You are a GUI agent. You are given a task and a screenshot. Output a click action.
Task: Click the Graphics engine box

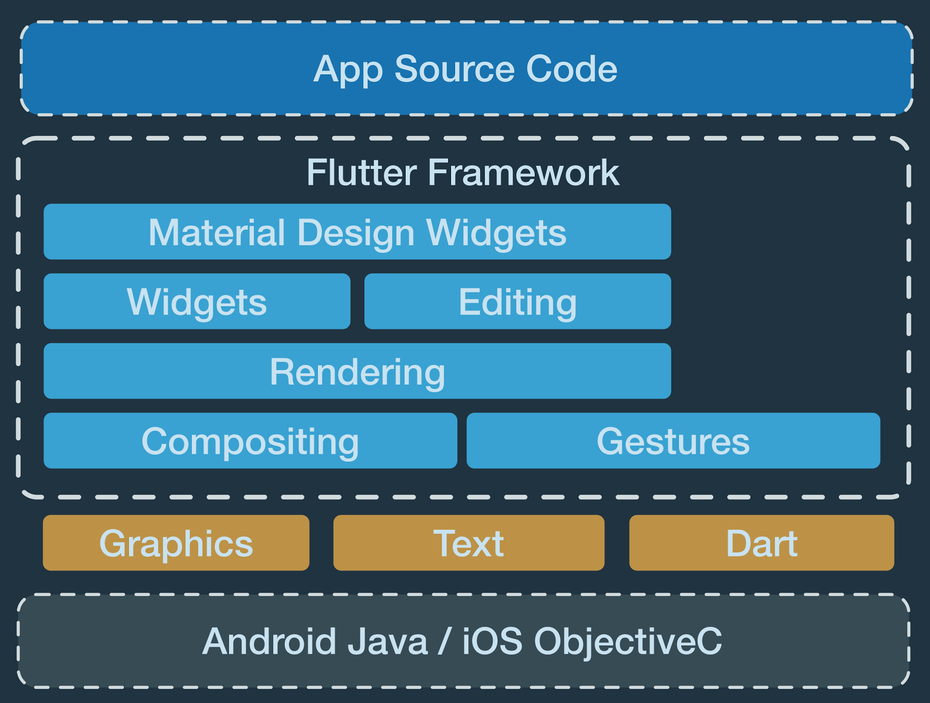(x=176, y=543)
